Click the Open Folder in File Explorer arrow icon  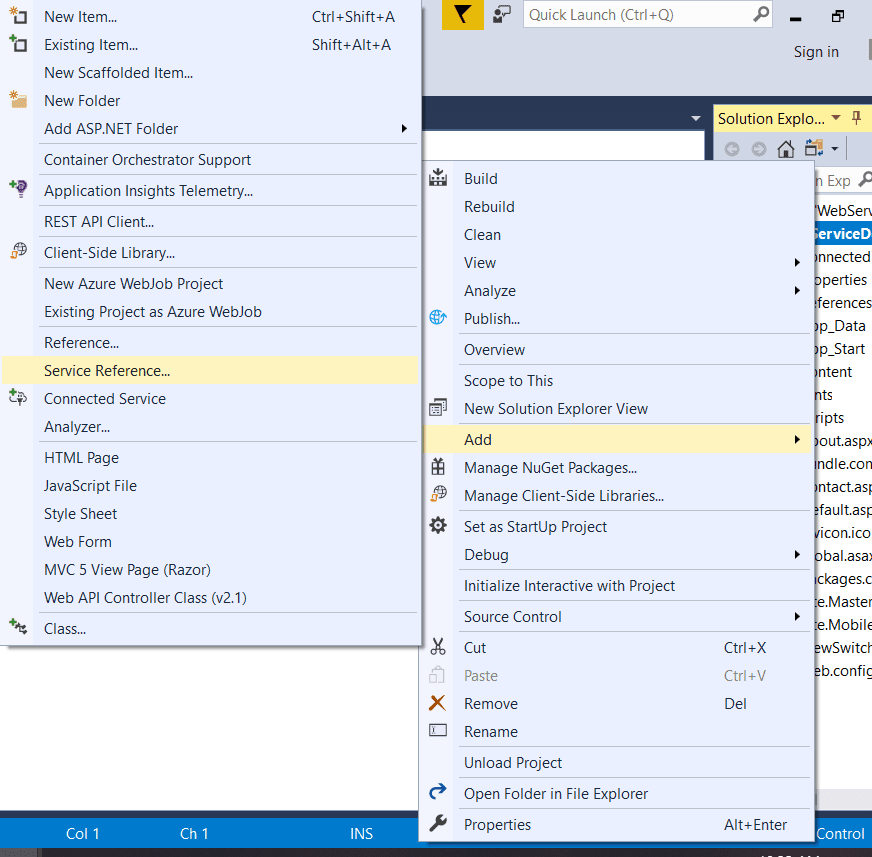(438, 791)
